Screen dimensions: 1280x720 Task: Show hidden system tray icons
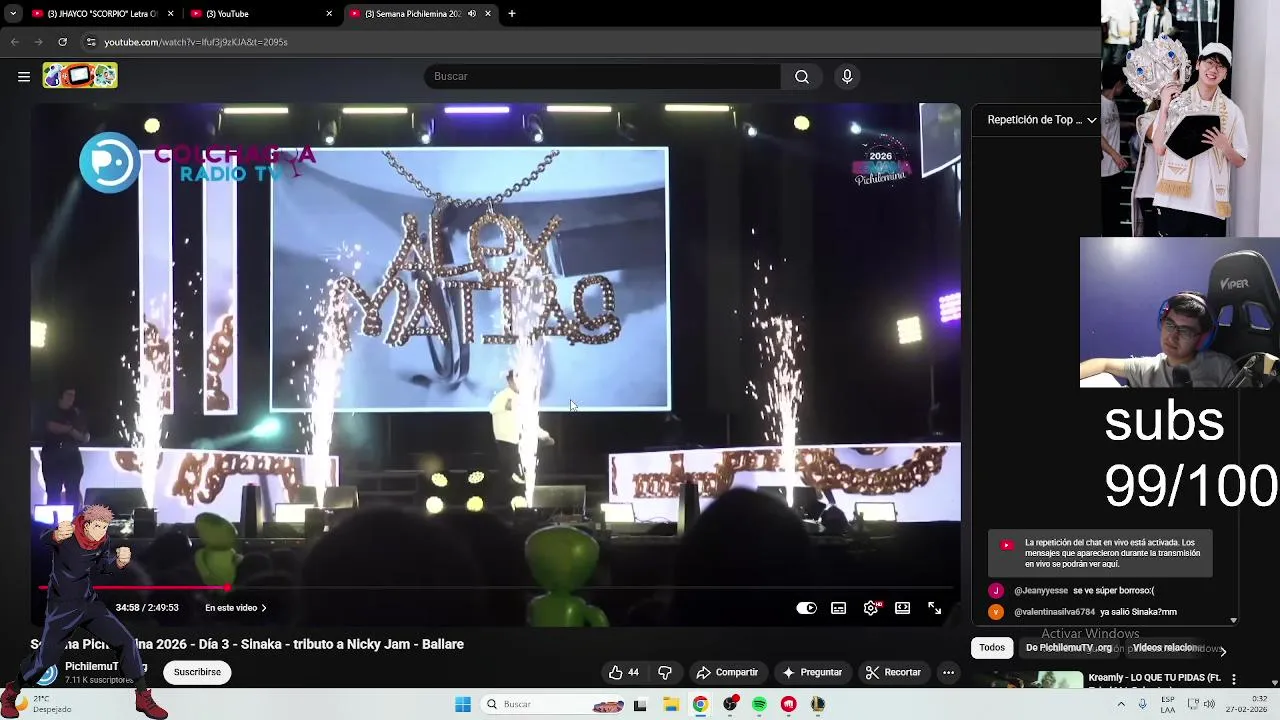point(1120,704)
